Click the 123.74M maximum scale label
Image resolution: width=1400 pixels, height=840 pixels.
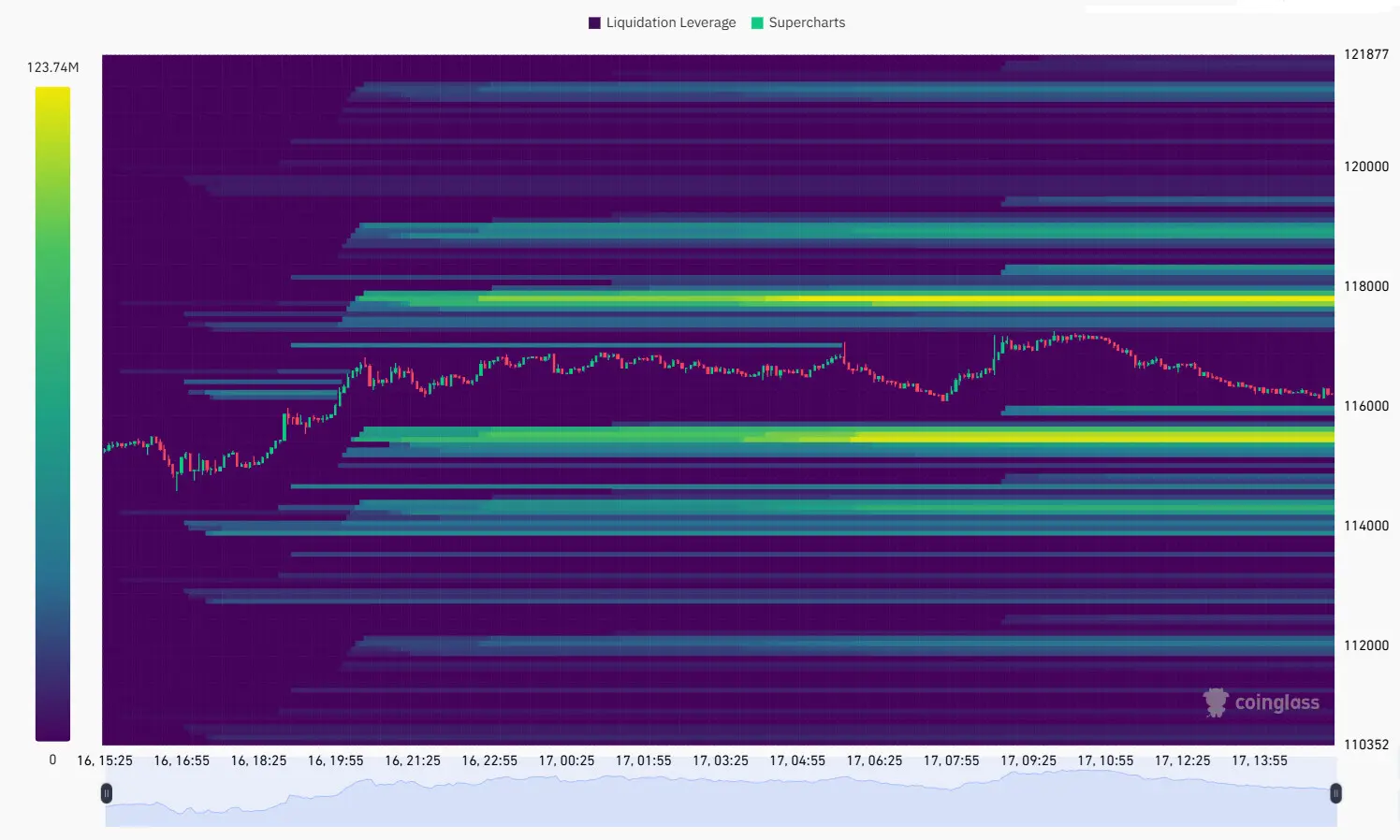pos(52,67)
